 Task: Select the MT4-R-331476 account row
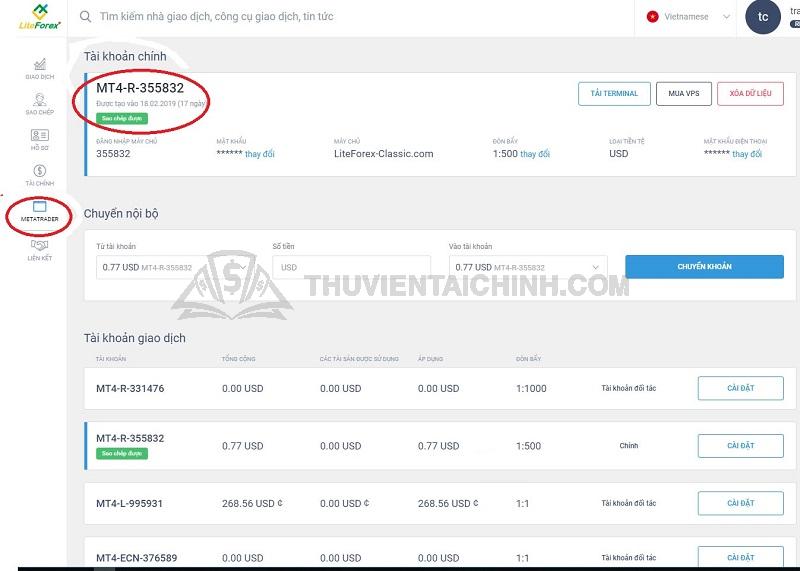coord(440,388)
